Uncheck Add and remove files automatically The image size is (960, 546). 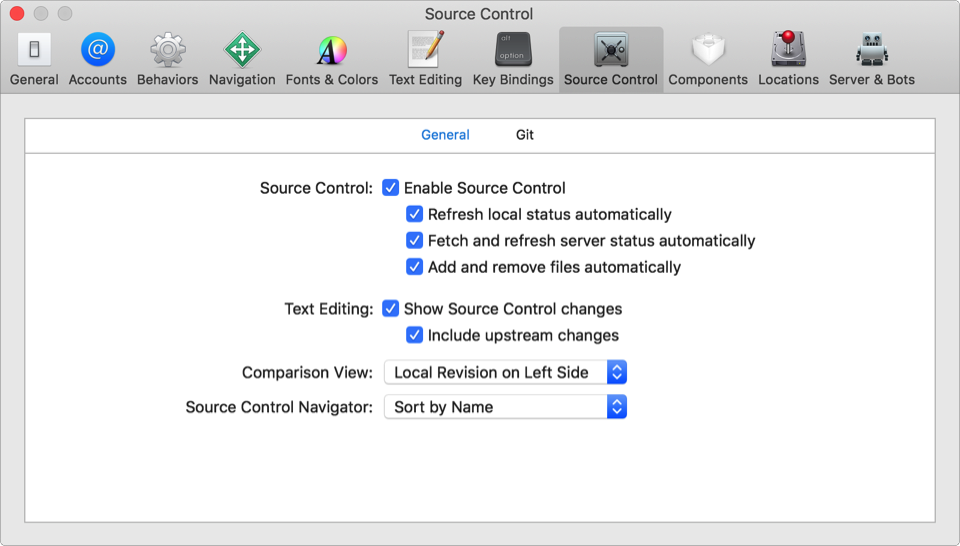click(x=415, y=267)
